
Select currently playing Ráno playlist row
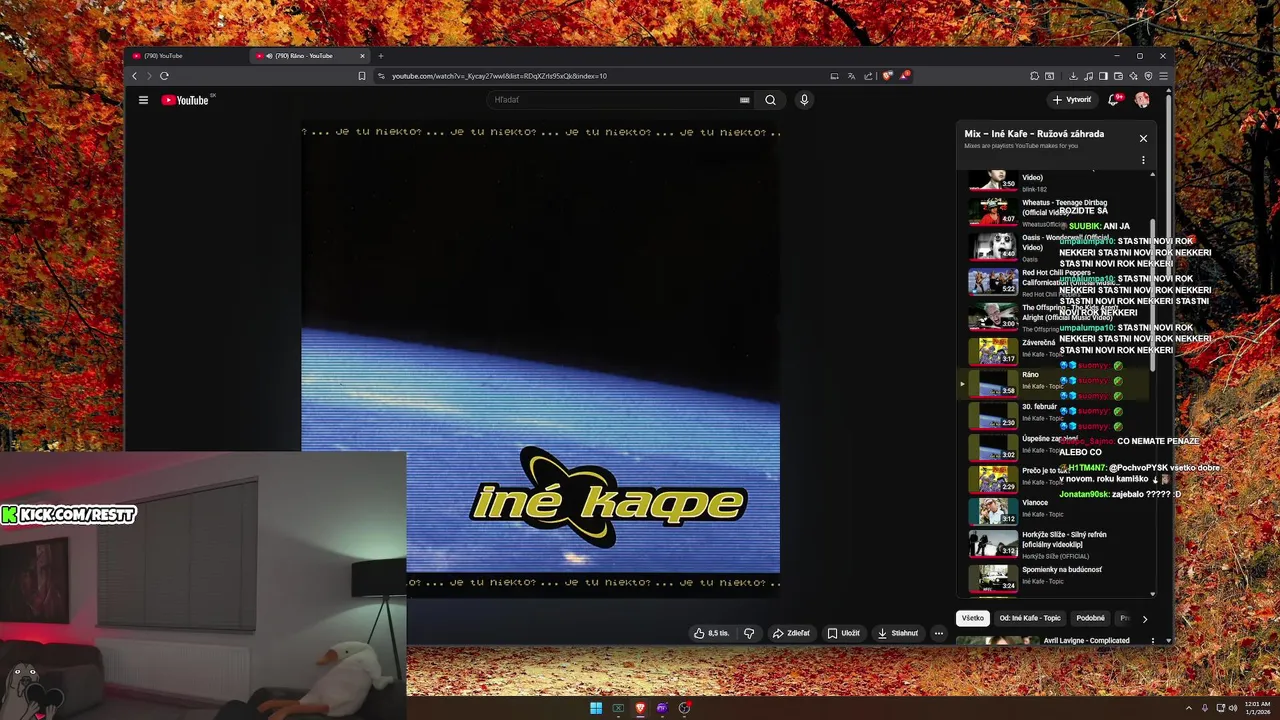1055,382
